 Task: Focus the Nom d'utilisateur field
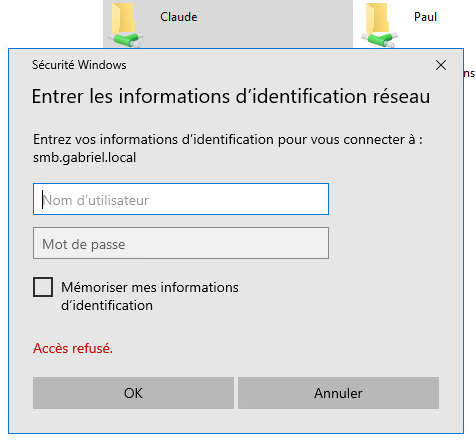[181, 199]
